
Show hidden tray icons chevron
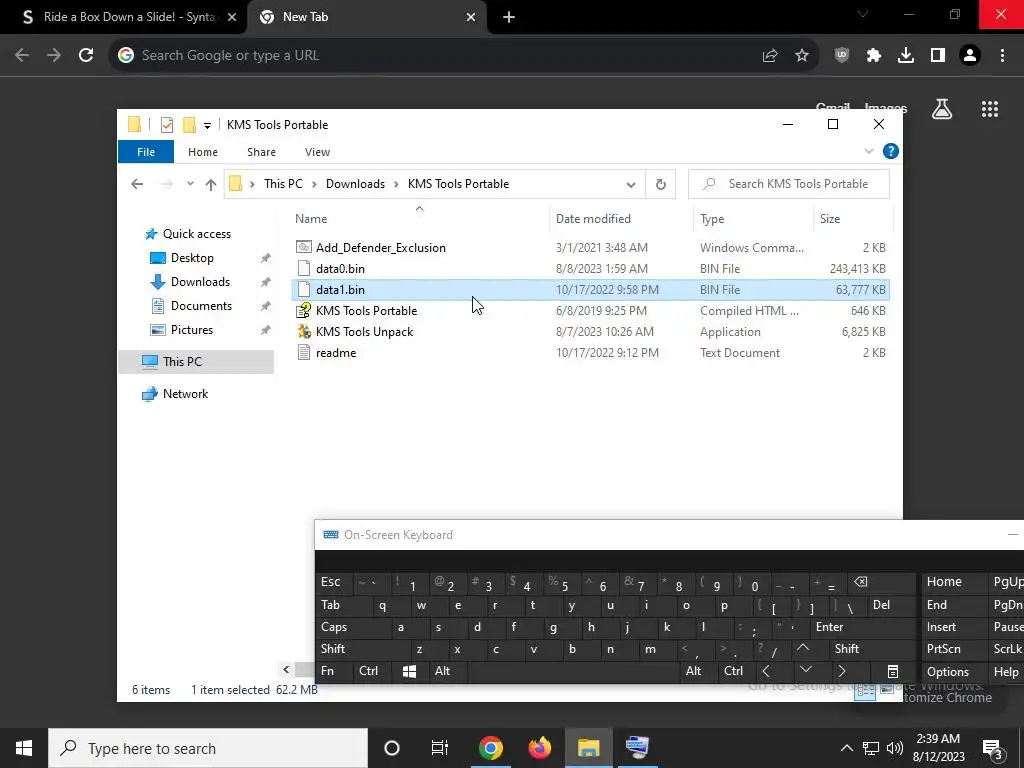pos(846,748)
